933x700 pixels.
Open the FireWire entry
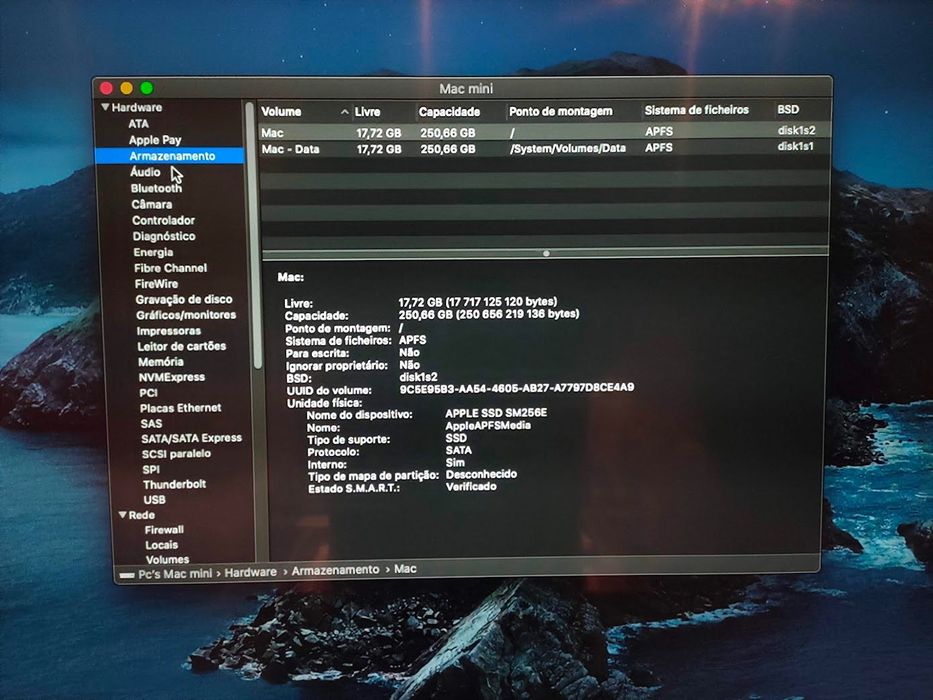pyautogui.click(x=156, y=284)
